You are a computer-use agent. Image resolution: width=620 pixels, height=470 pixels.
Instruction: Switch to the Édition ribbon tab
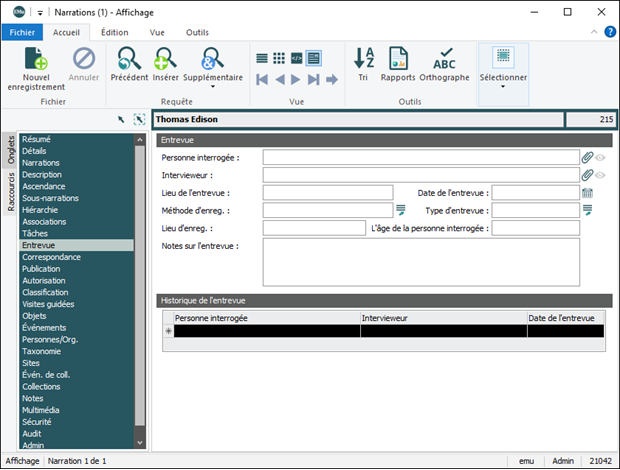pos(115,32)
